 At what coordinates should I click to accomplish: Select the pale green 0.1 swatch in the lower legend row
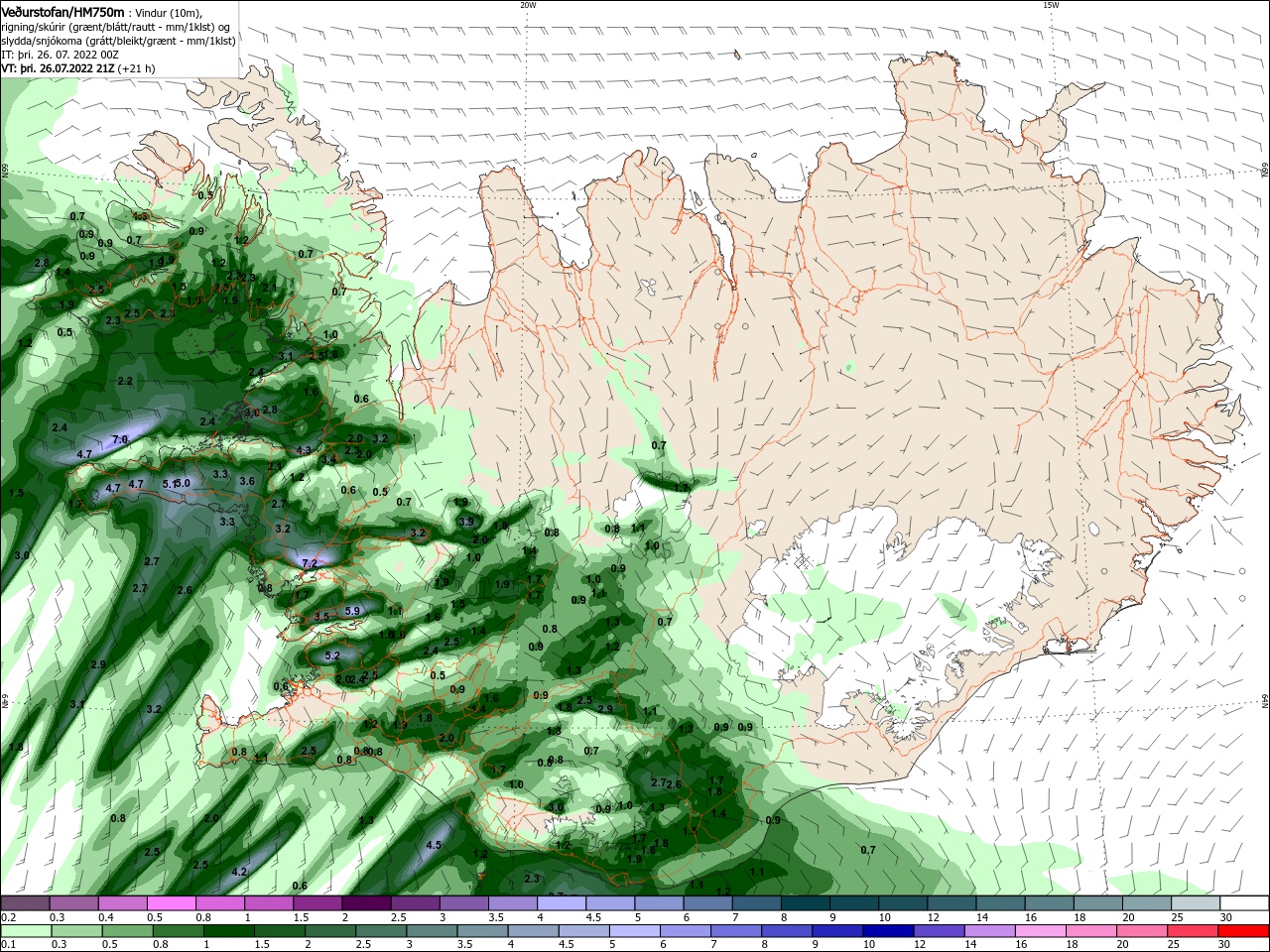coord(25,931)
